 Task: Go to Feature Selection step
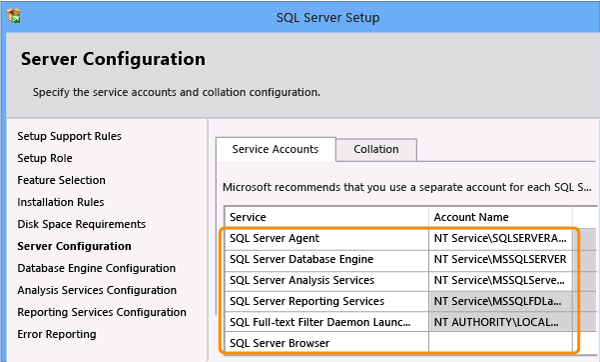tap(61, 180)
